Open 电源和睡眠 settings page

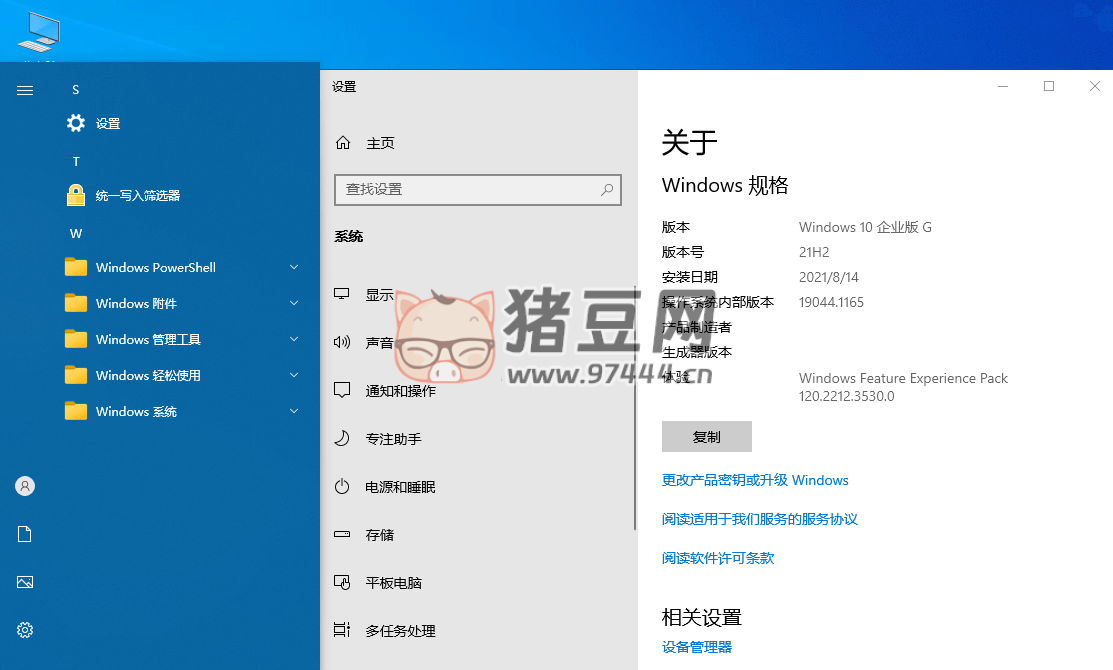400,487
